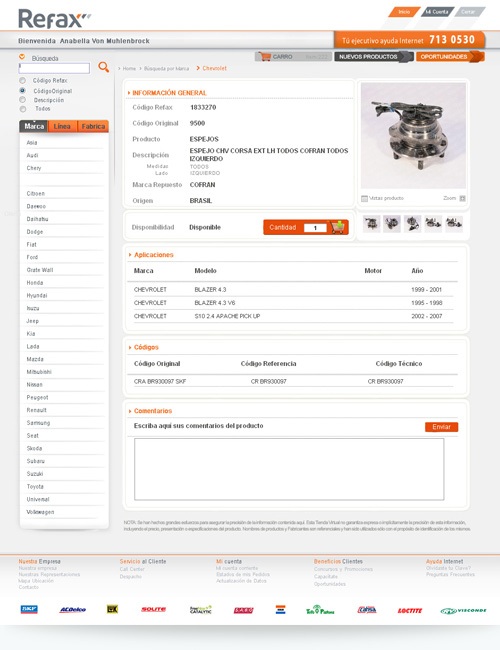Collapse the Códigos section
This screenshot has width=500, height=650.
pos(130,347)
